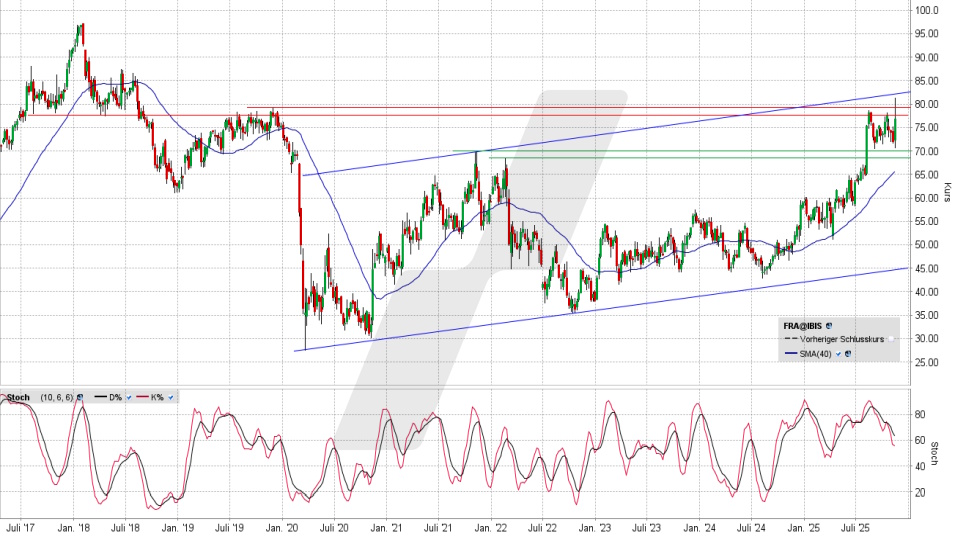The width and height of the screenshot is (960, 540).
Task: Click the Stoch indicator label
Action: [x=18, y=398]
